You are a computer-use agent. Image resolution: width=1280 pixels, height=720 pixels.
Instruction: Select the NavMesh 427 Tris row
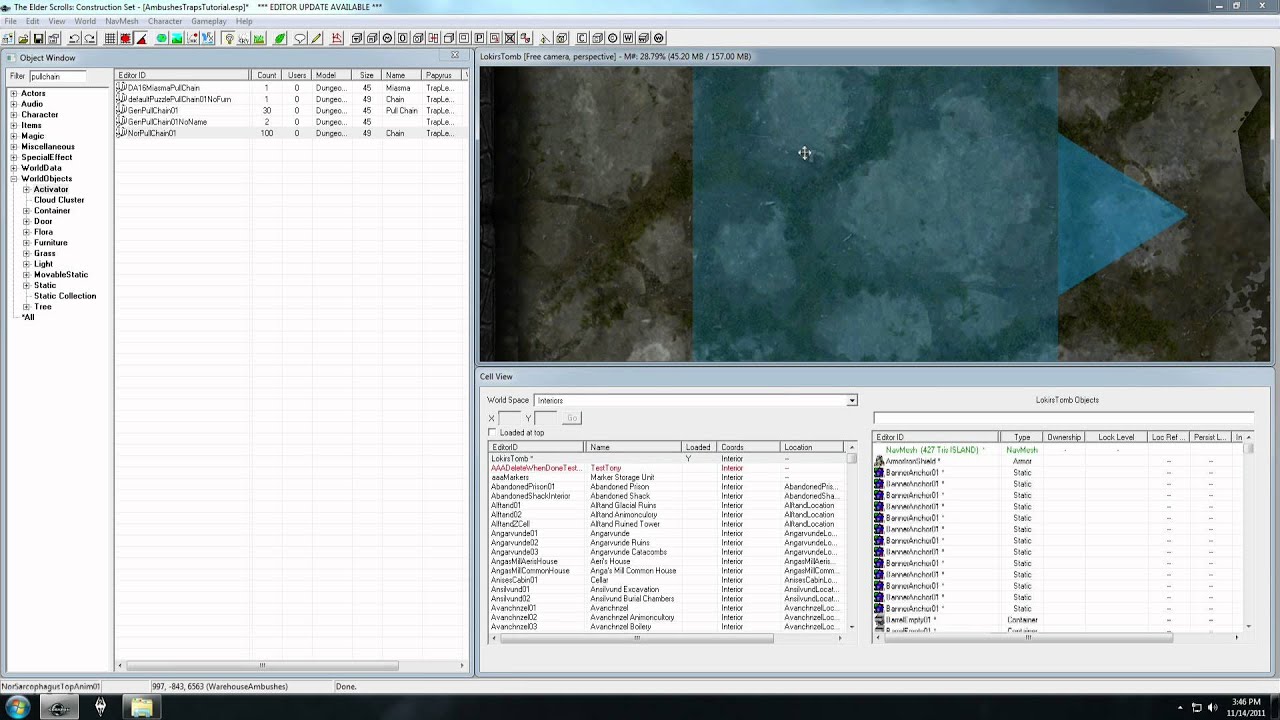point(1060,450)
